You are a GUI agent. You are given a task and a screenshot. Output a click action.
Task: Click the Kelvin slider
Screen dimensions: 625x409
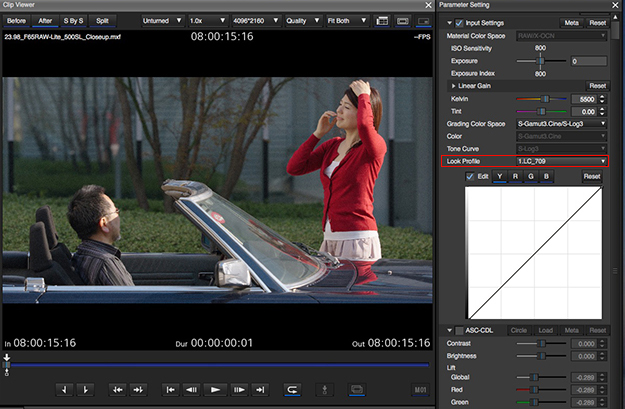pos(546,99)
